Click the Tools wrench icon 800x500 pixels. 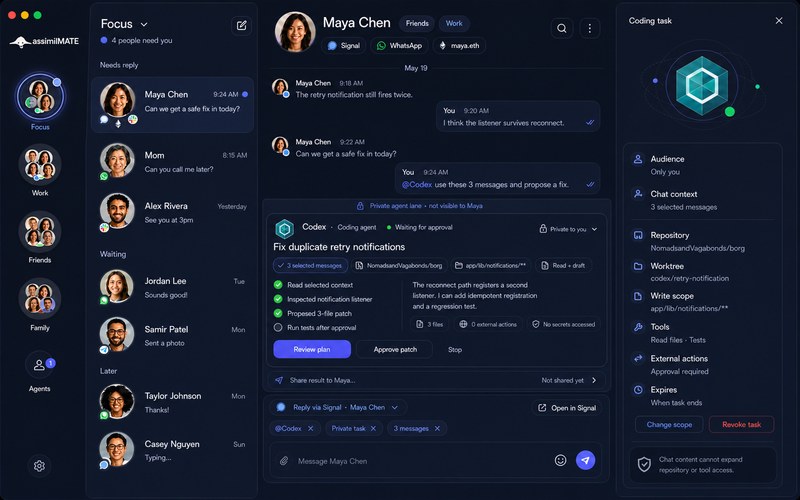click(638, 327)
